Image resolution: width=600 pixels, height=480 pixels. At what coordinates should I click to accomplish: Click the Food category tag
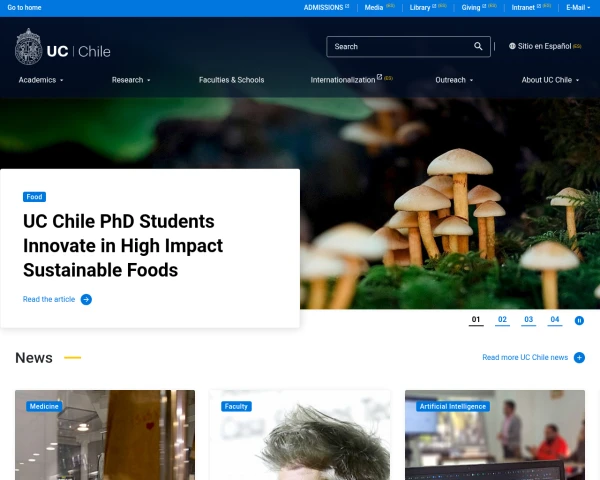34,197
